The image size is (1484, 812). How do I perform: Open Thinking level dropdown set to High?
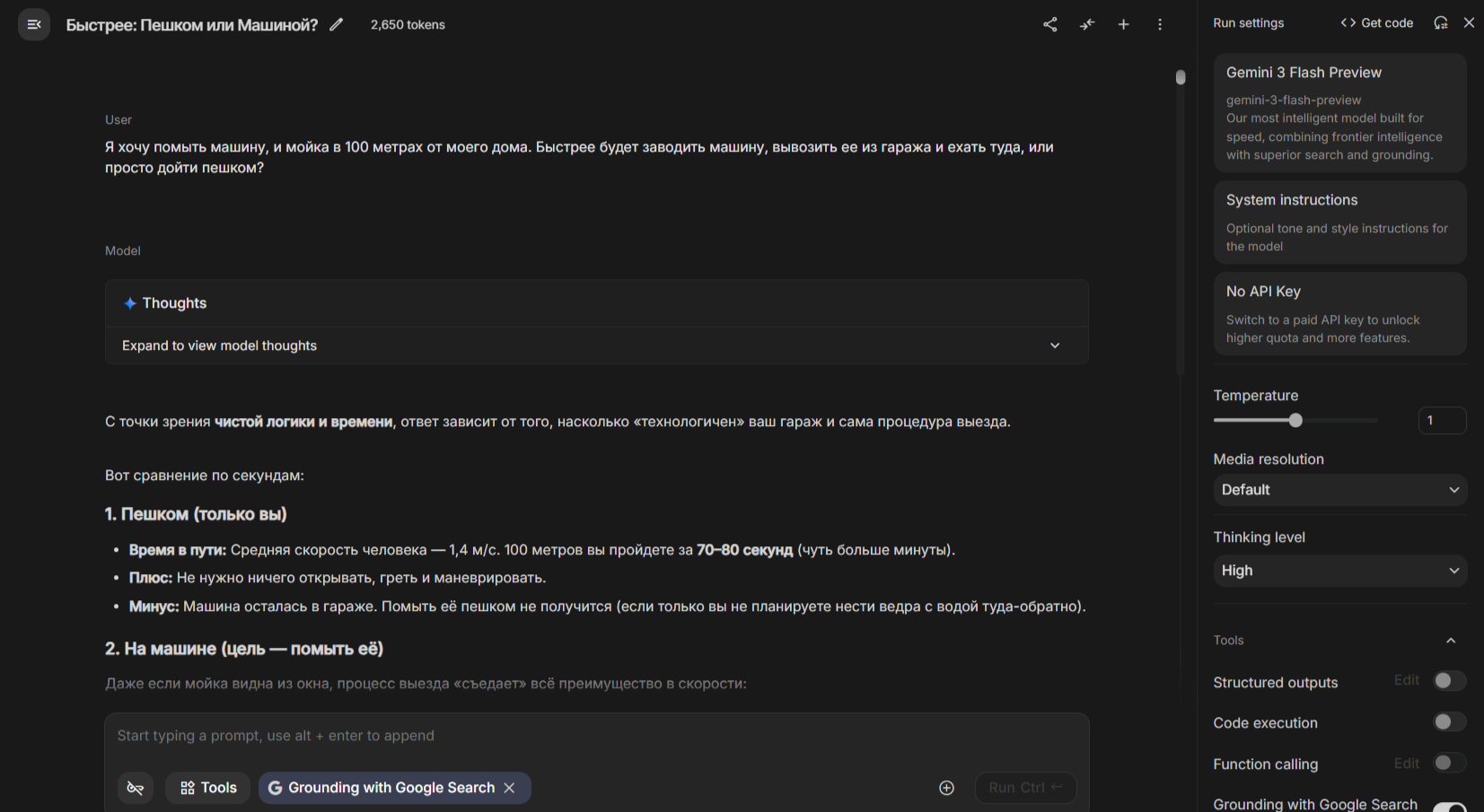pyautogui.click(x=1339, y=571)
